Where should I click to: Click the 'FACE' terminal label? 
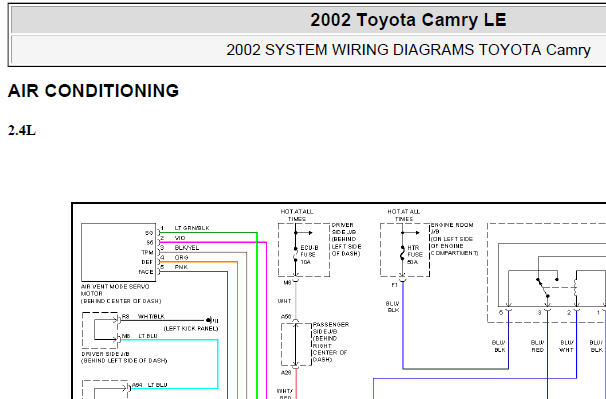pos(146,272)
